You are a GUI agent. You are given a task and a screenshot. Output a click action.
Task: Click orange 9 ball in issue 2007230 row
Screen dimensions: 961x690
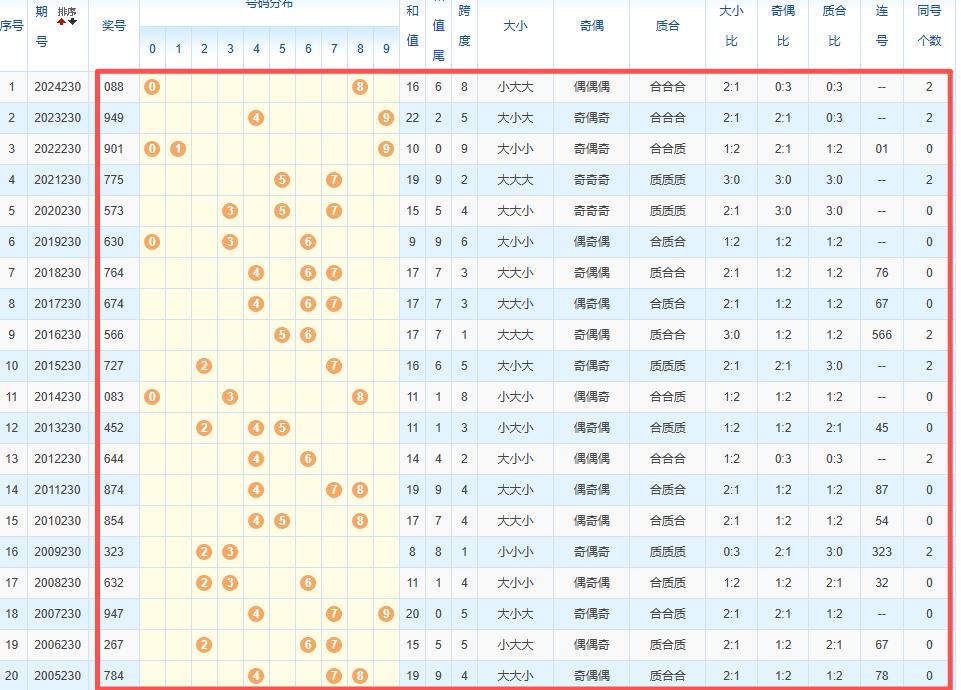coord(386,614)
